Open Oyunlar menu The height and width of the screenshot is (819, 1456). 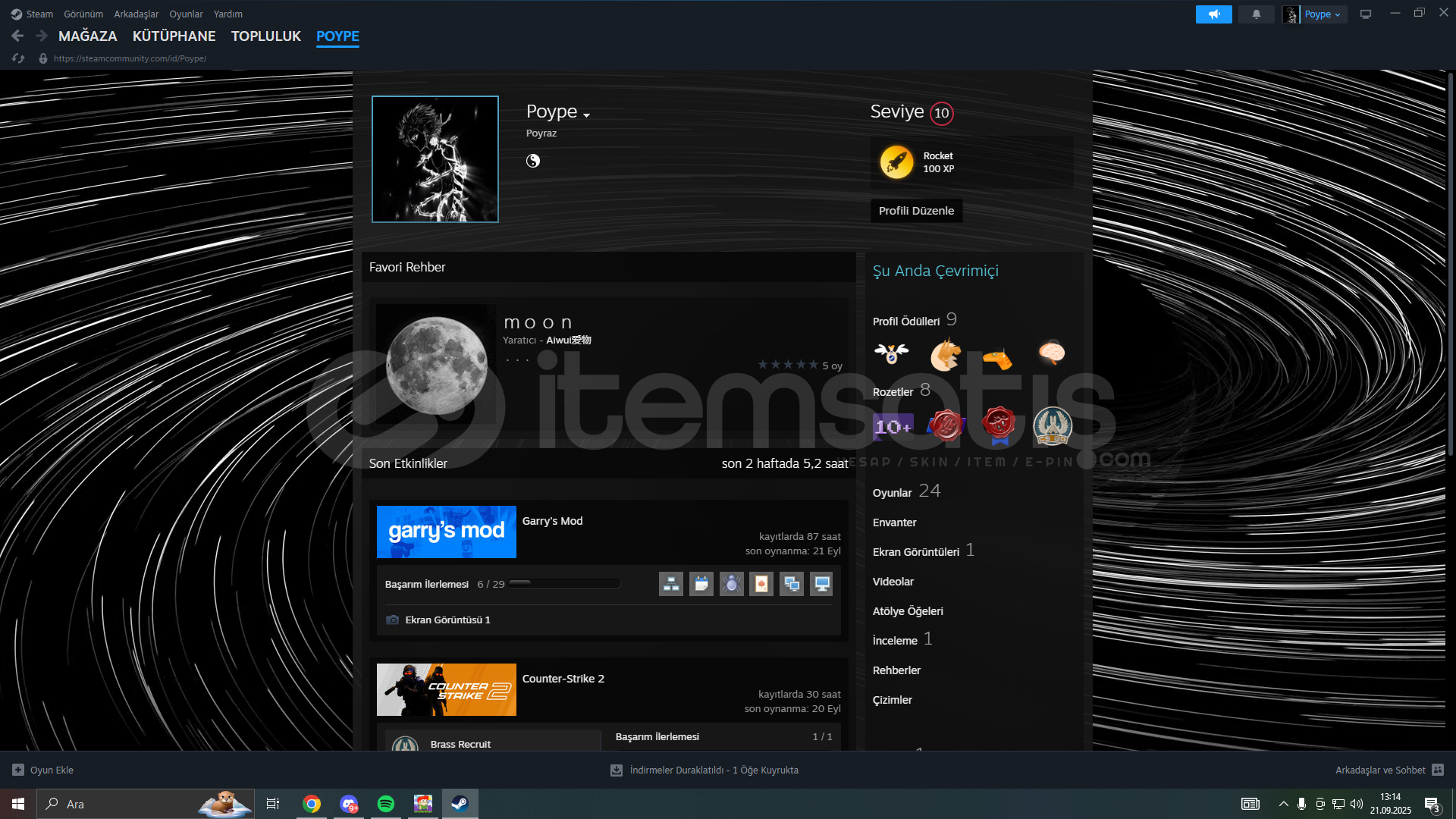pyautogui.click(x=186, y=14)
